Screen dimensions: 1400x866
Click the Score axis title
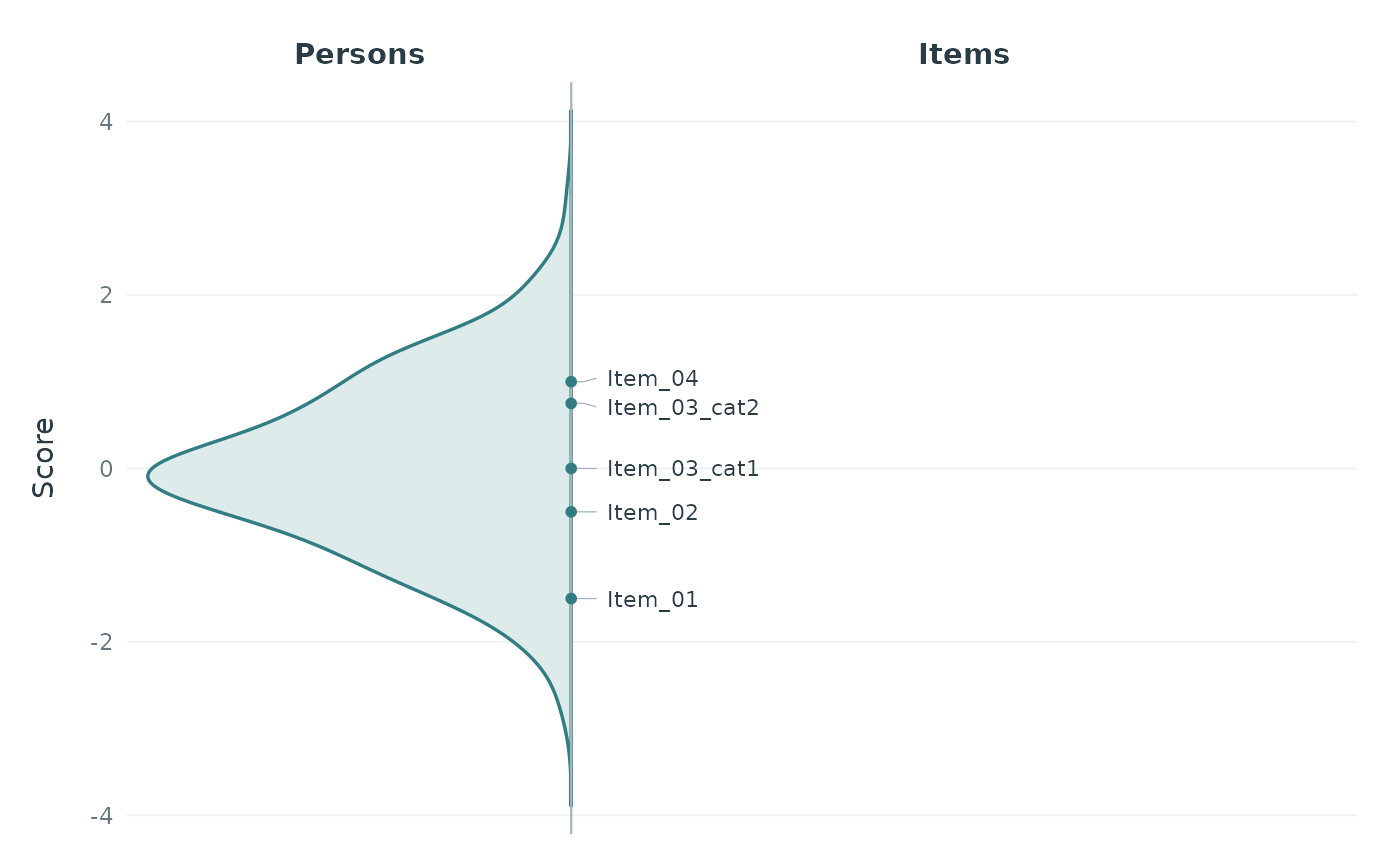[43, 458]
